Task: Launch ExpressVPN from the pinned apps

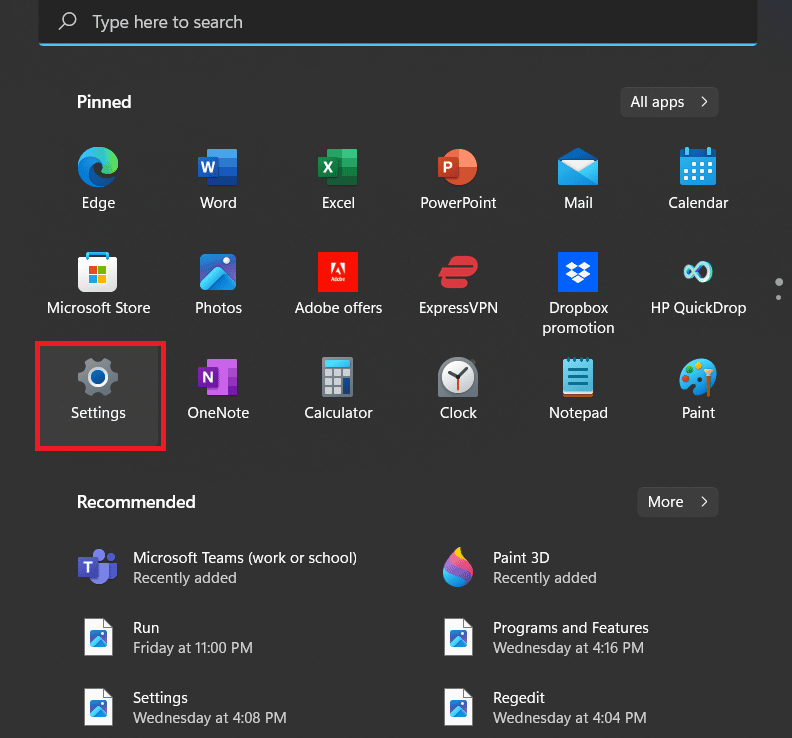Action: [x=458, y=283]
